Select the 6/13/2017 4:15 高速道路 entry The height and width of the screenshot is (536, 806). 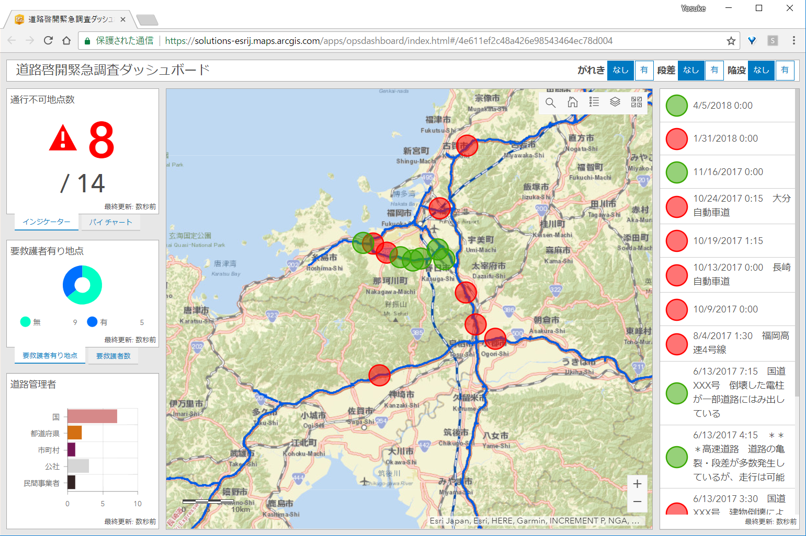tap(727, 456)
